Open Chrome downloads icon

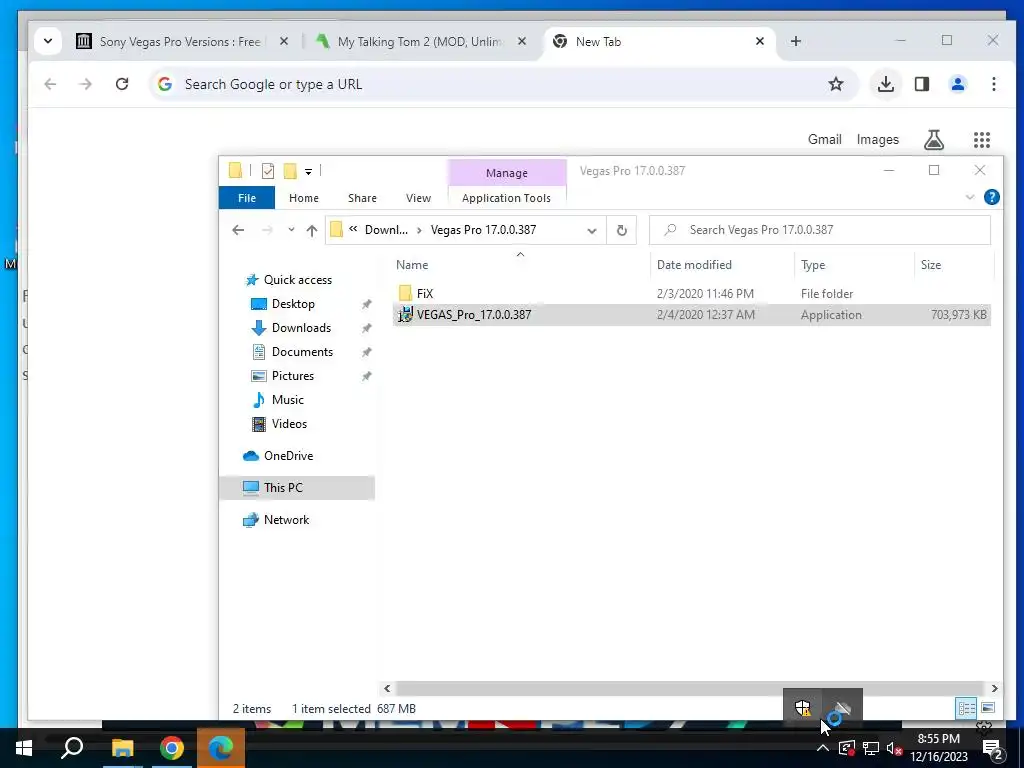click(886, 84)
